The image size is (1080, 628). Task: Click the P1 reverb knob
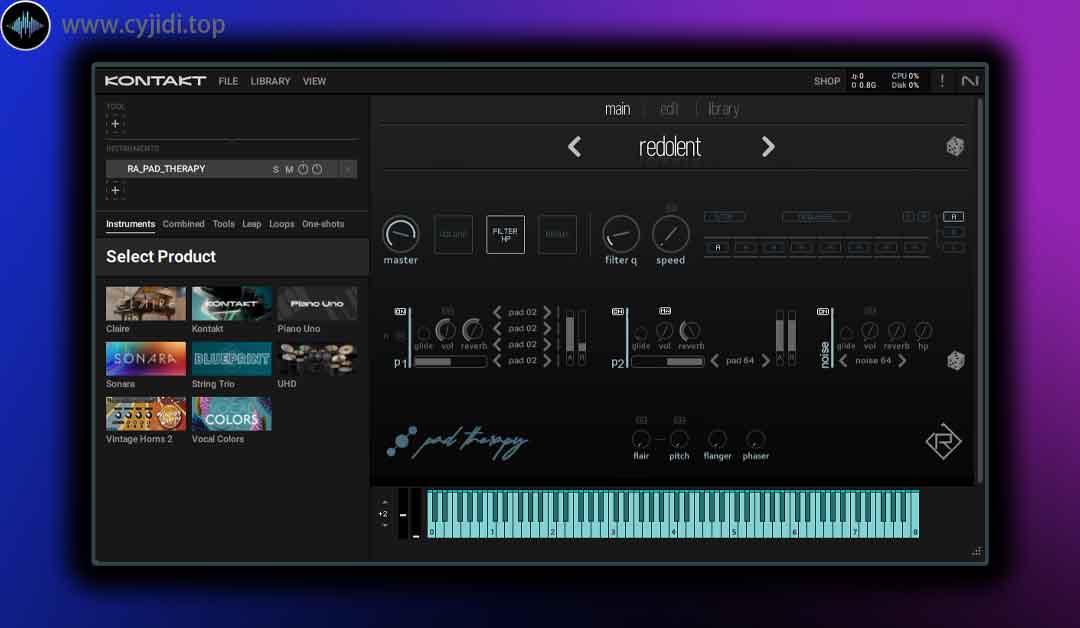(x=472, y=330)
